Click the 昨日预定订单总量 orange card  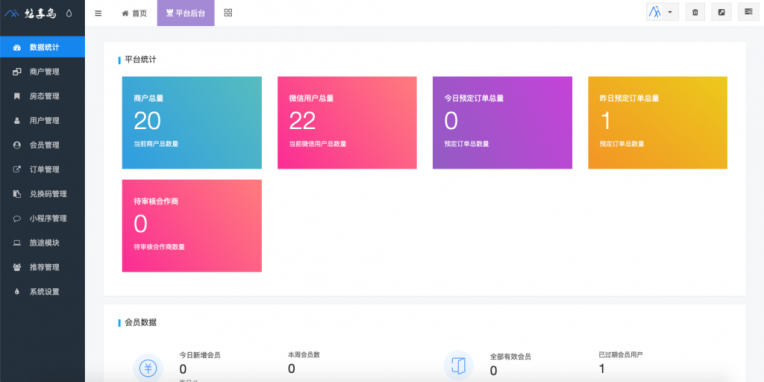[x=657, y=122]
